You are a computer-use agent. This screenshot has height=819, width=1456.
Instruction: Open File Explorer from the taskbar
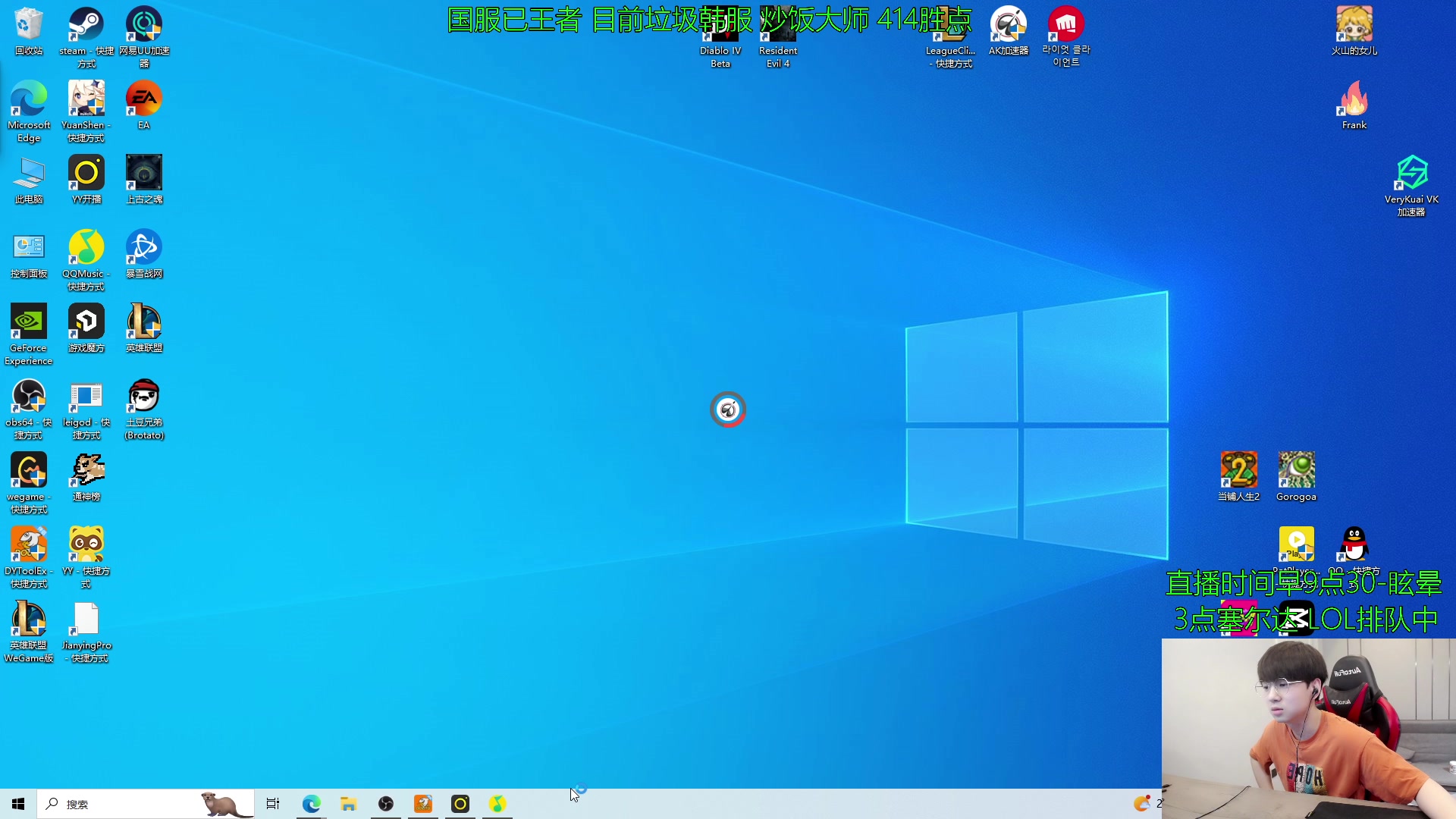348,804
